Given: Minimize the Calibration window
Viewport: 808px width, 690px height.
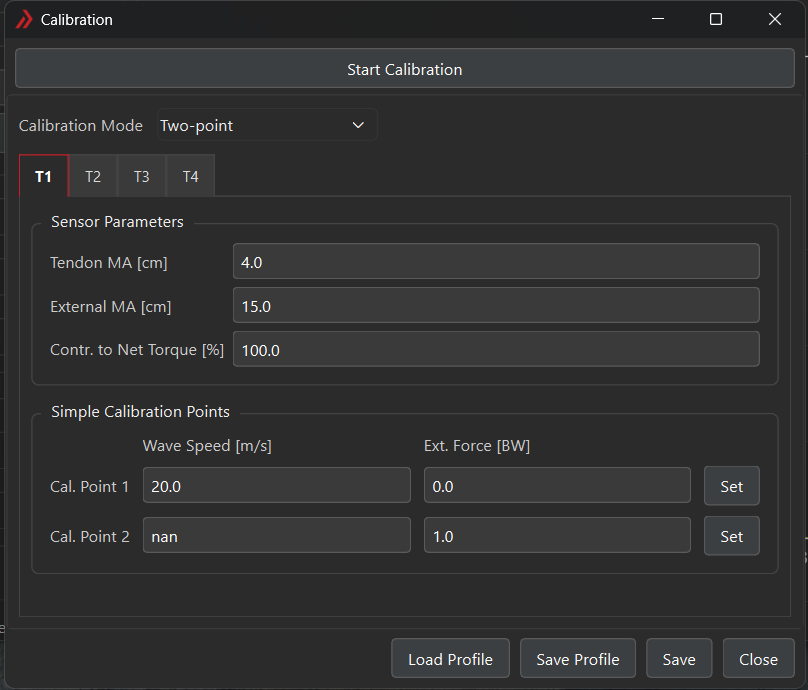Looking at the screenshot, I should pos(658,19).
